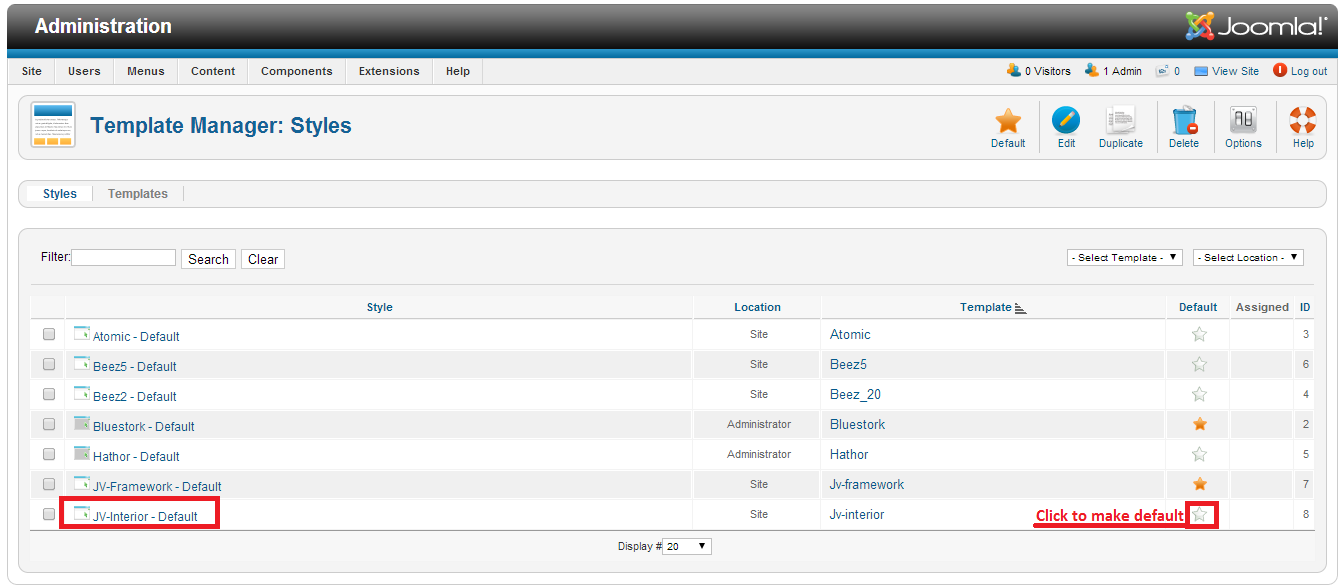Tick the Beez5 - Default checkbox
Viewport: 1344px width, 588px height.
coord(49,364)
